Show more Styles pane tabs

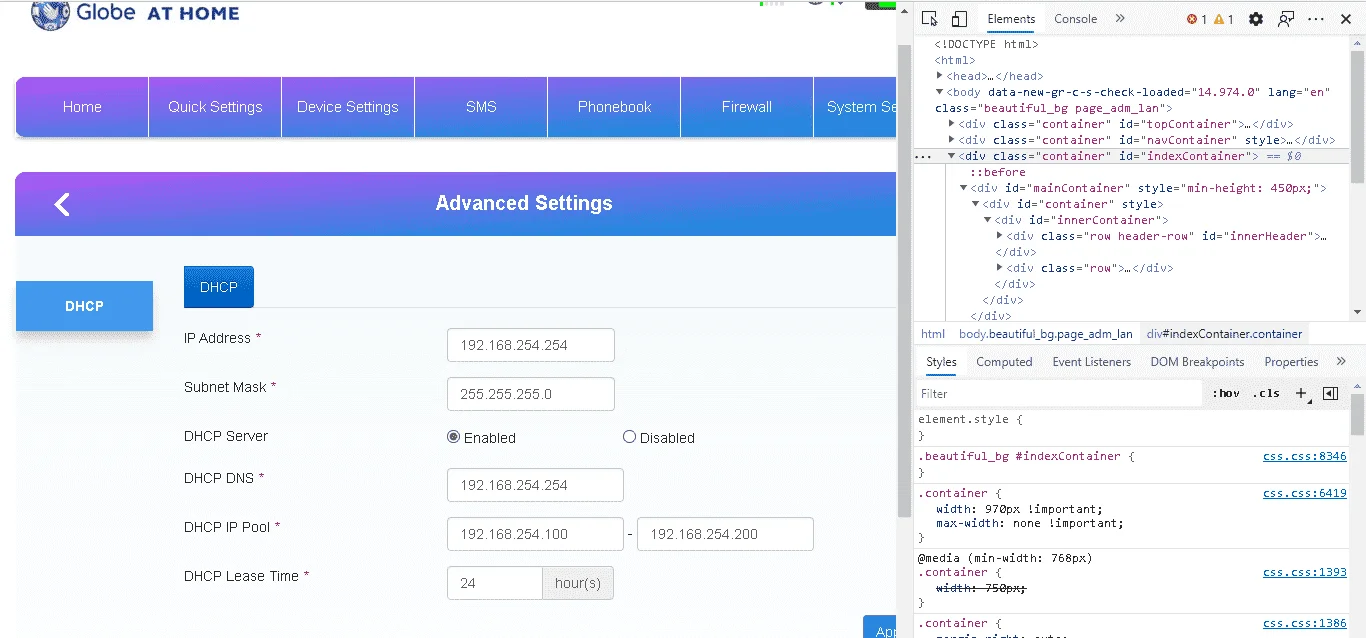click(x=1341, y=362)
